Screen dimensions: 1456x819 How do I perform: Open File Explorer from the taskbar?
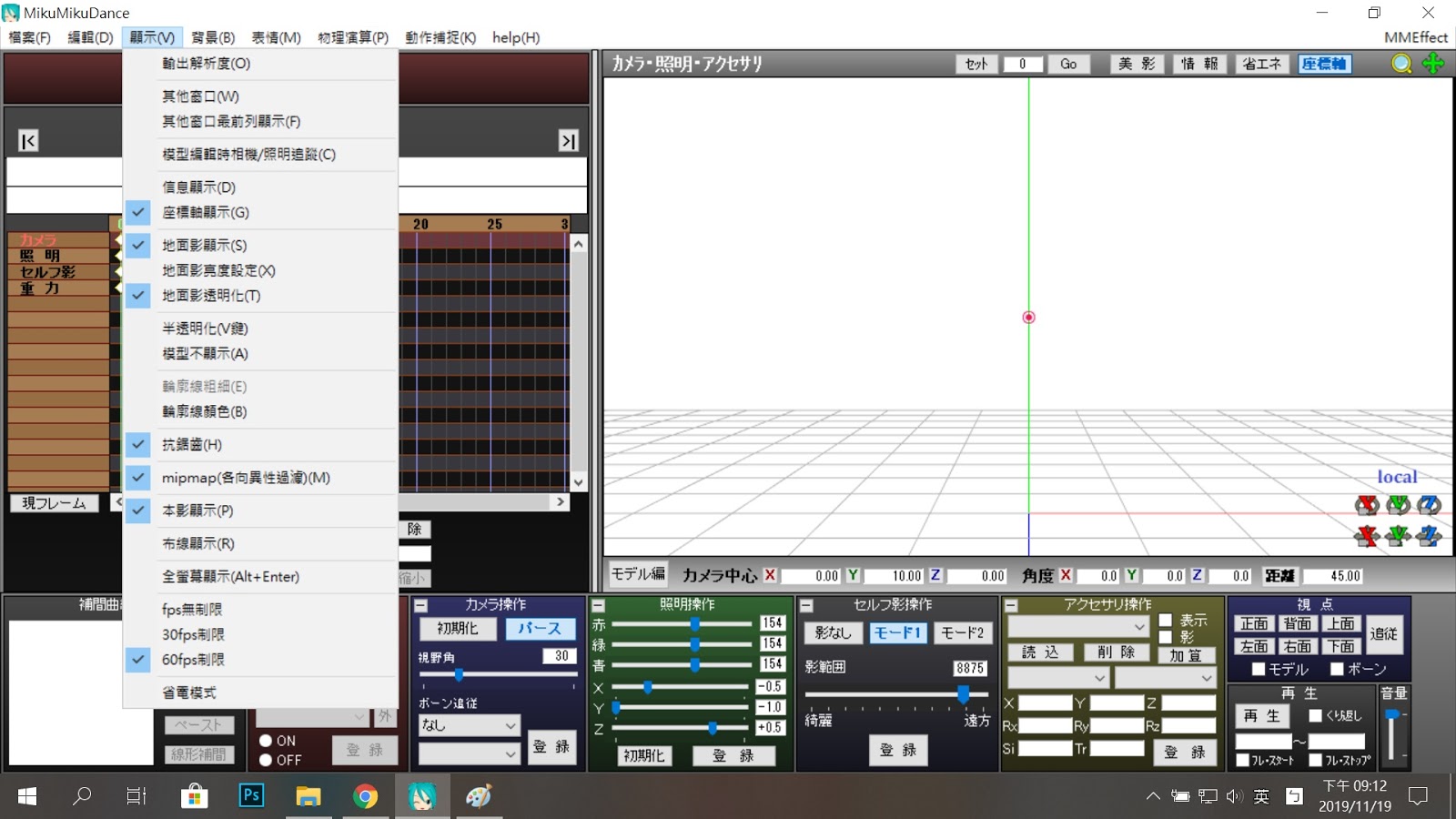308,796
